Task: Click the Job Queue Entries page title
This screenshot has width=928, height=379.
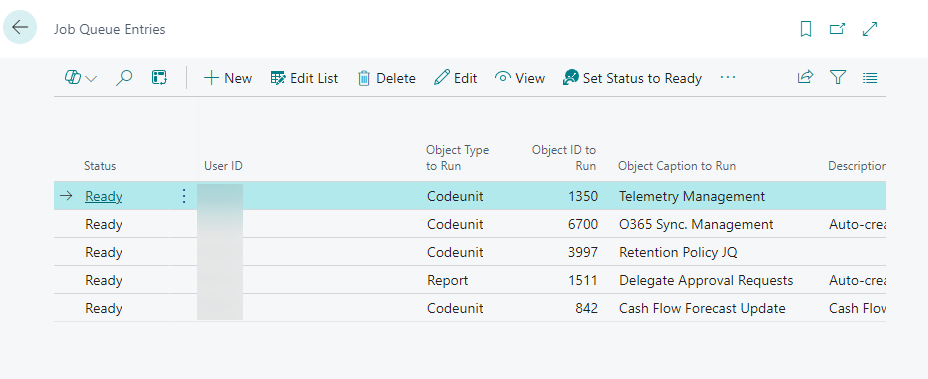Action: tap(109, 29)
